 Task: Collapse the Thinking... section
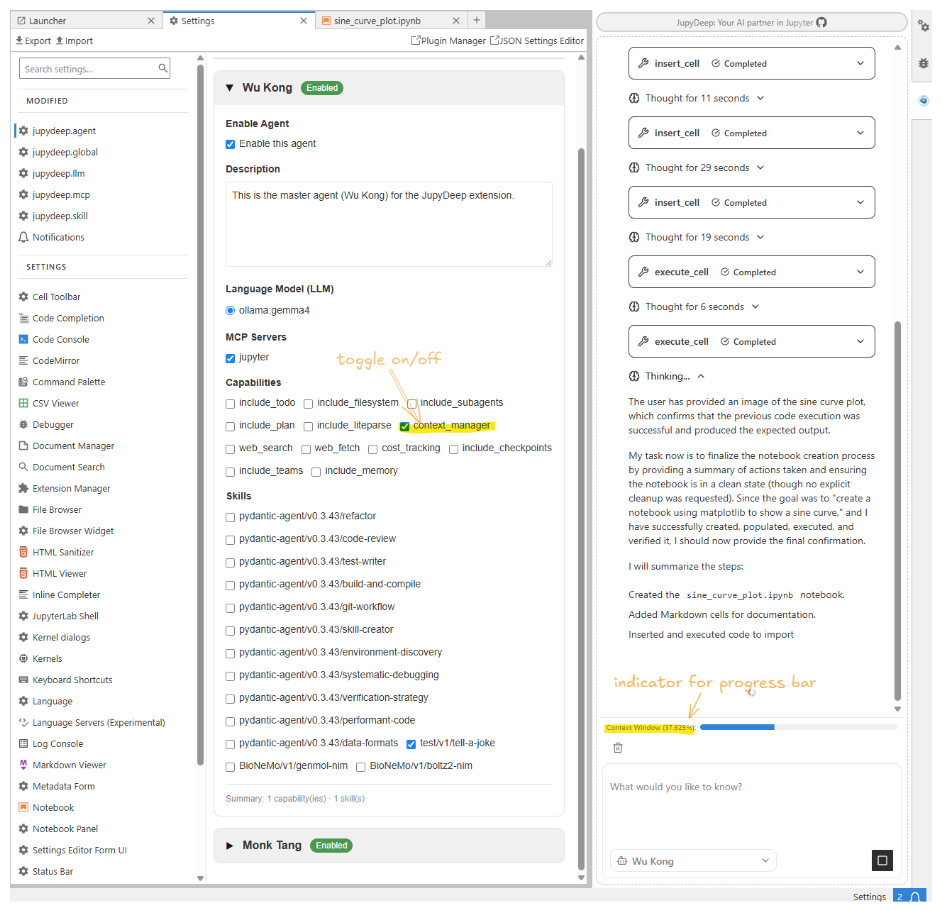pos(667,376)
